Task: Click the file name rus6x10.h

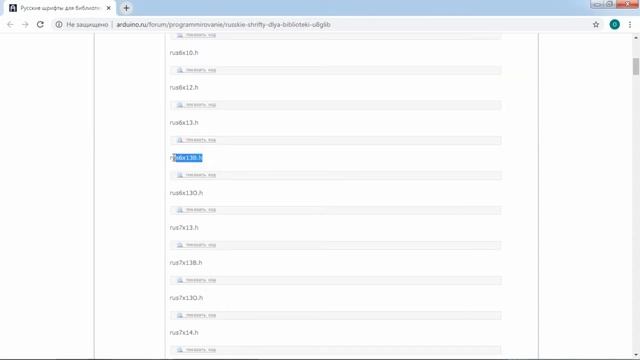Action: [x=184, y=53]
